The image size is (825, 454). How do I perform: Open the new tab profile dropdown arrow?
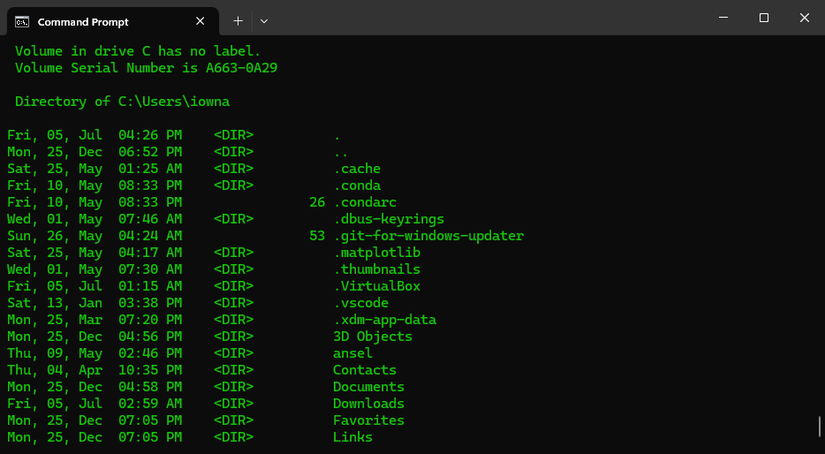[x=264, y=22]
